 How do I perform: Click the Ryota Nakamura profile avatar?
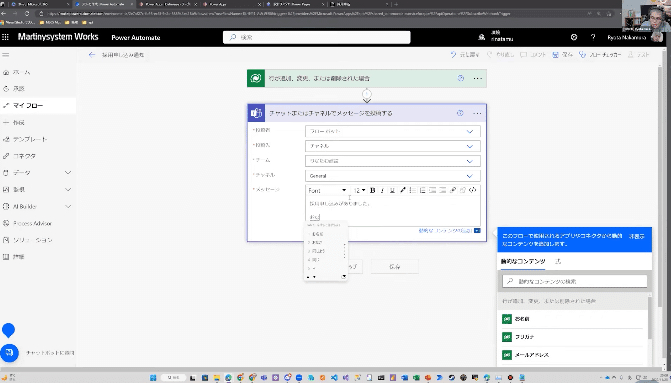point(657,37)
